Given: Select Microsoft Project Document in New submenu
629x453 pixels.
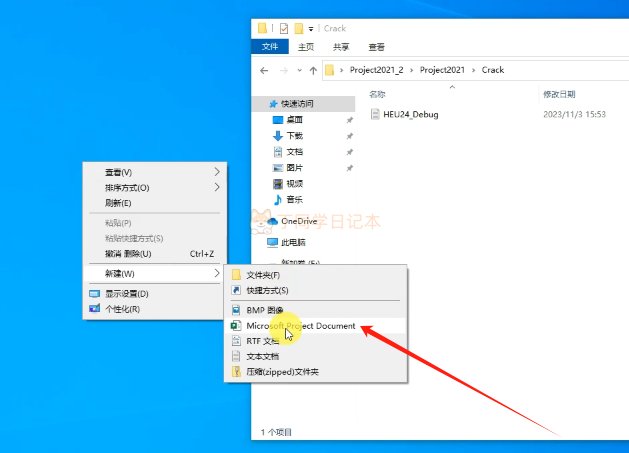Looking at the screenshot, I should tap(316, 326).
